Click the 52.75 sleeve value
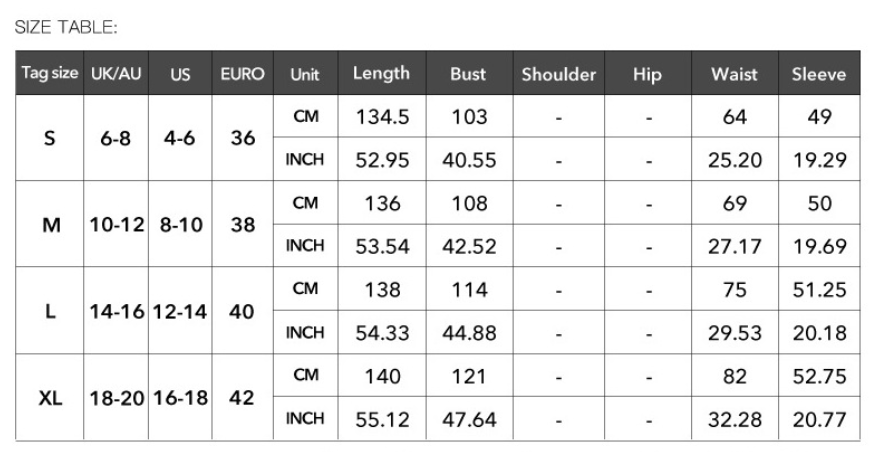 [820, 376]
